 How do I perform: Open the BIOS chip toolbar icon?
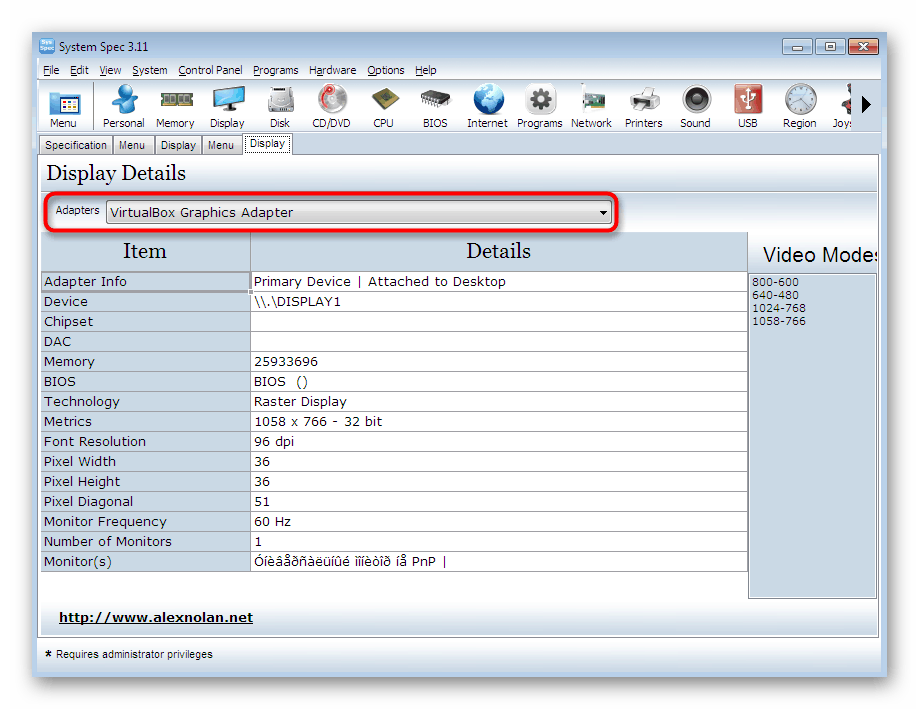point(435,107)
